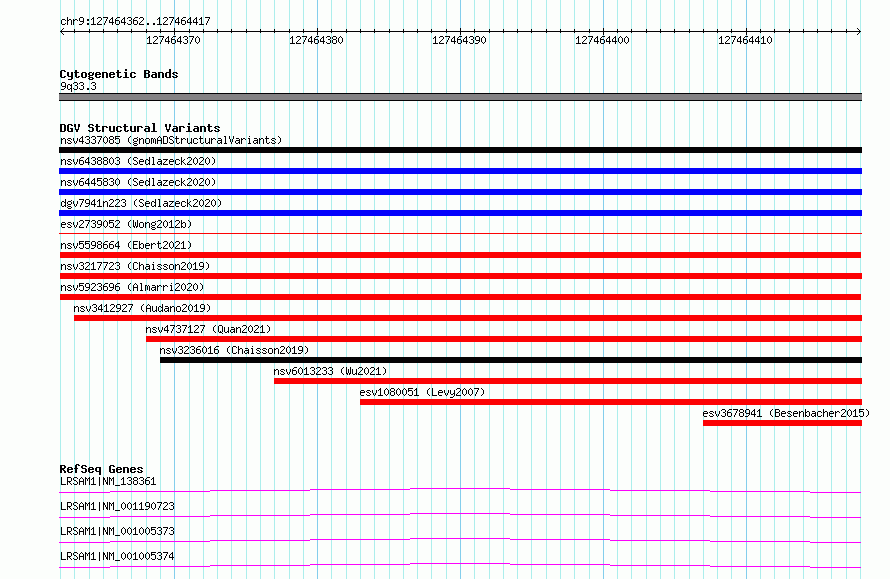This screenshot has height=579, width=890.
Task: Select the blue dgv7941n223 variant bar
Action: point(460,213)
